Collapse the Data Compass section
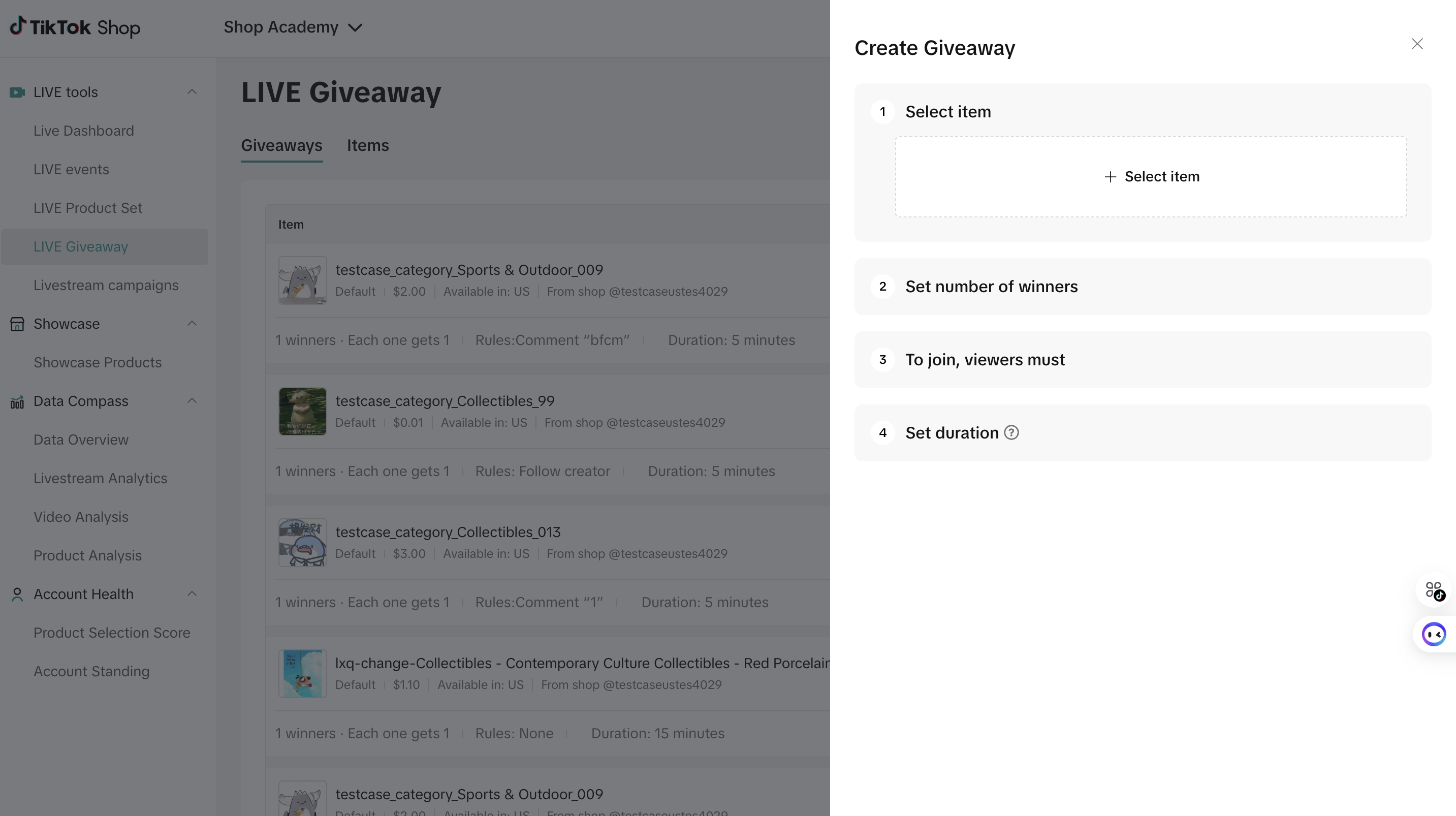 tap(192, 401)
